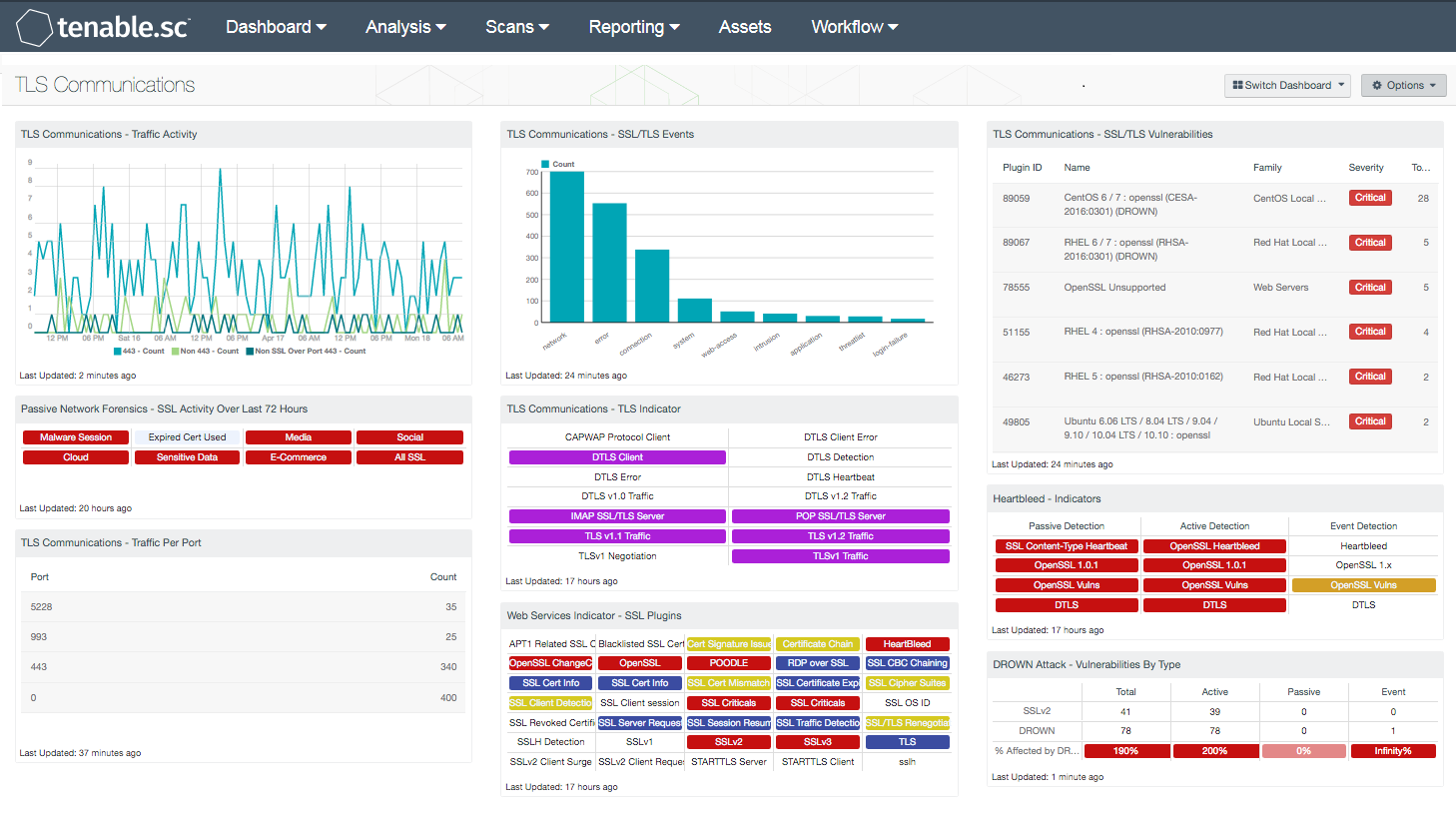Click the Infinity% event cell

coord(1393,751)
